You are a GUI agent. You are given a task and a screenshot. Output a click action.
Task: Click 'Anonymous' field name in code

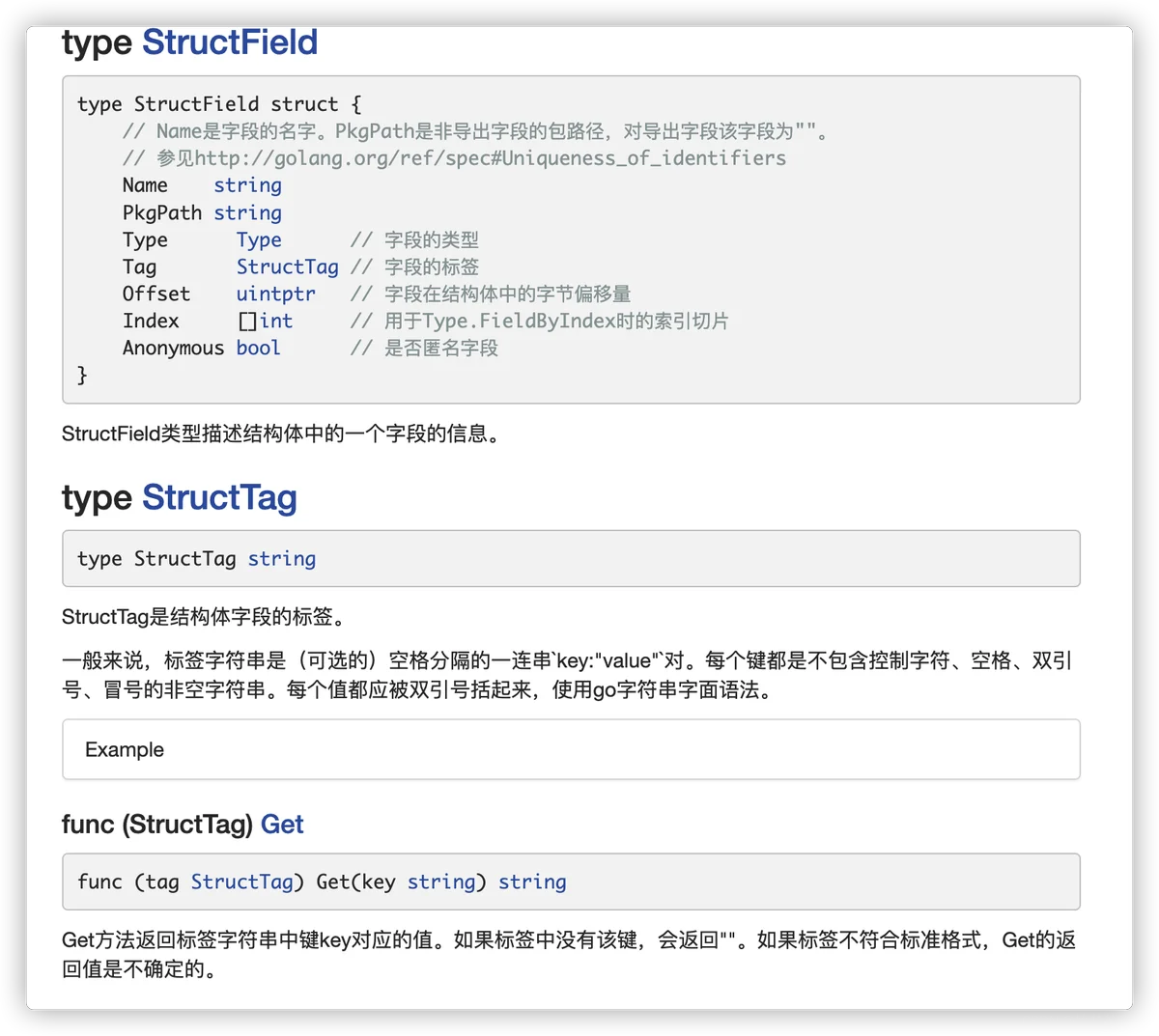173,348
